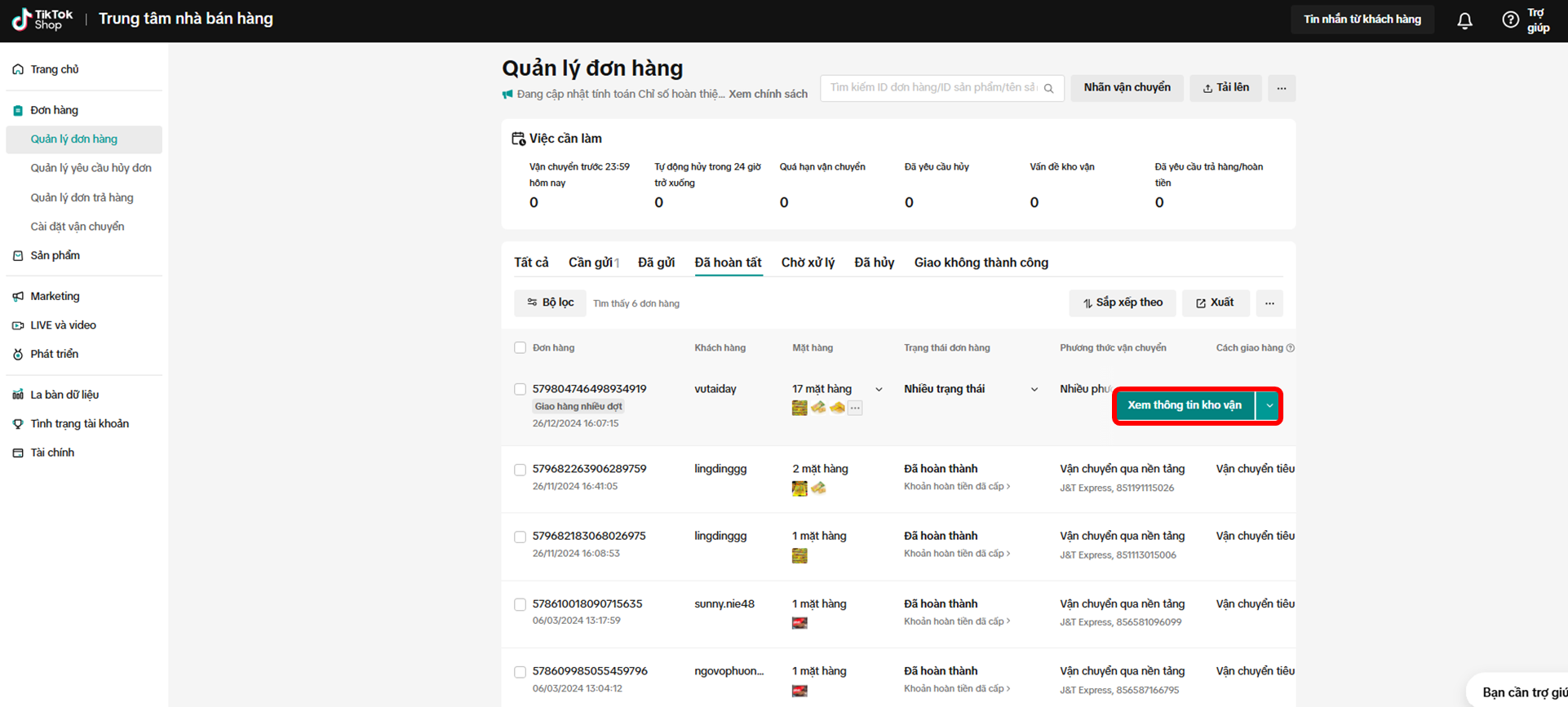Click the more-items icon in the 17 mặt hàng row
The width and height of the screenshot is (1568, 707).
[855, 408]
